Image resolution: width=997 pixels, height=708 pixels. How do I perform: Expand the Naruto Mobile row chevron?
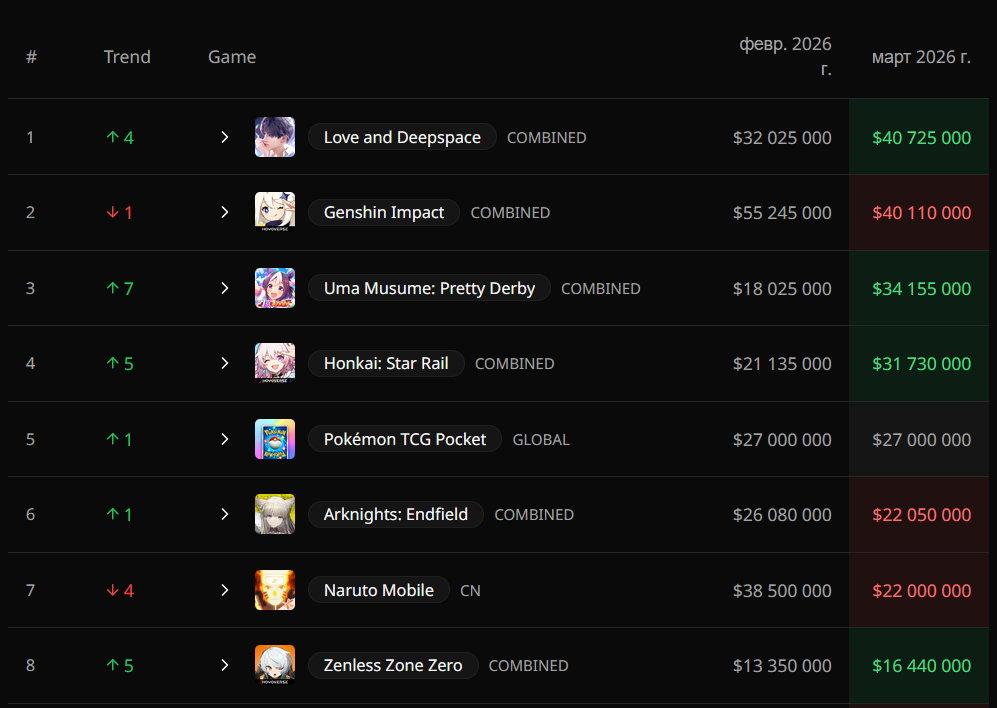click(224, 590)
